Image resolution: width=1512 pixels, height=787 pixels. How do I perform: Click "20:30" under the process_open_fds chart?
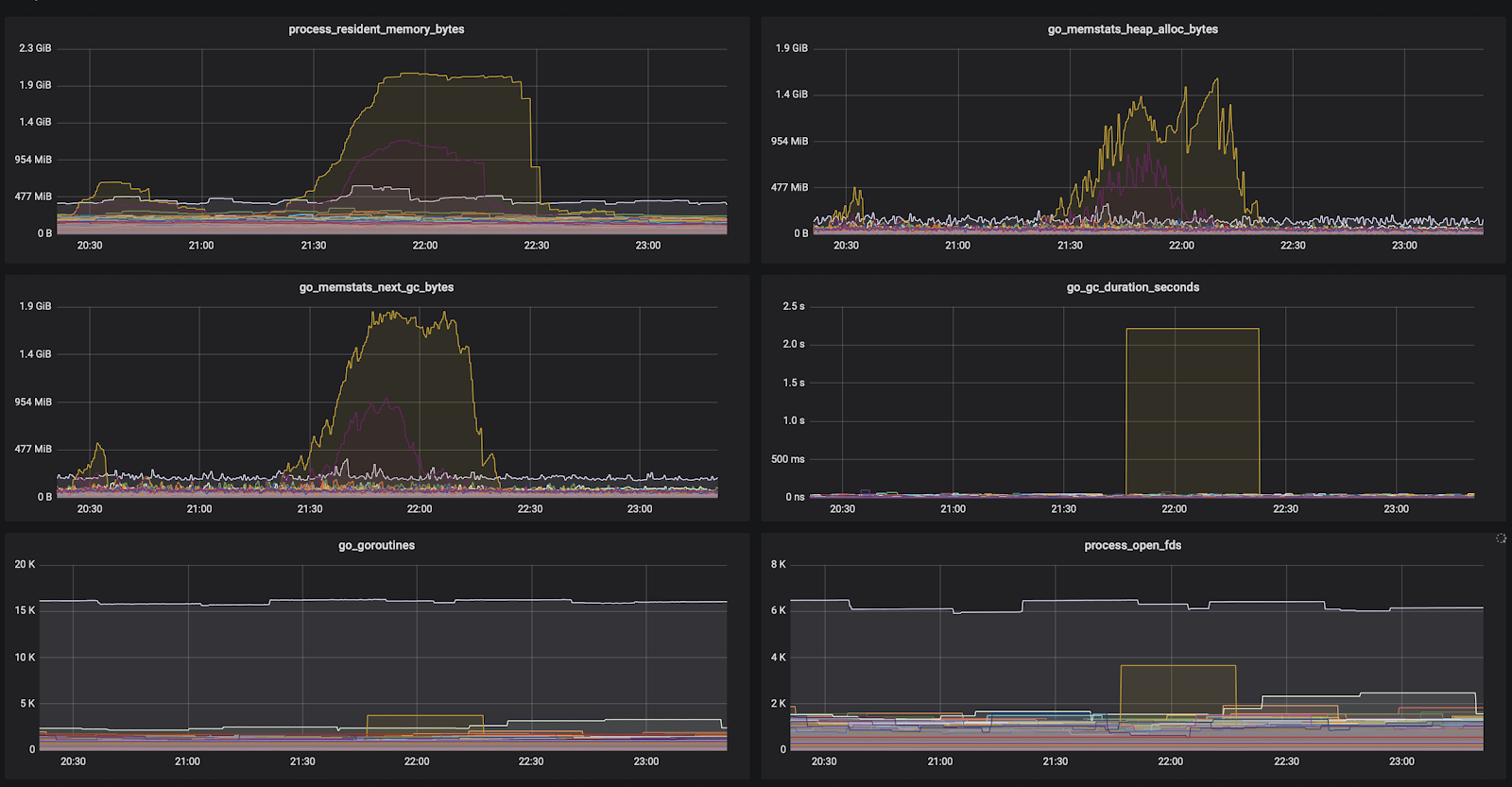(x=824, y=761)
